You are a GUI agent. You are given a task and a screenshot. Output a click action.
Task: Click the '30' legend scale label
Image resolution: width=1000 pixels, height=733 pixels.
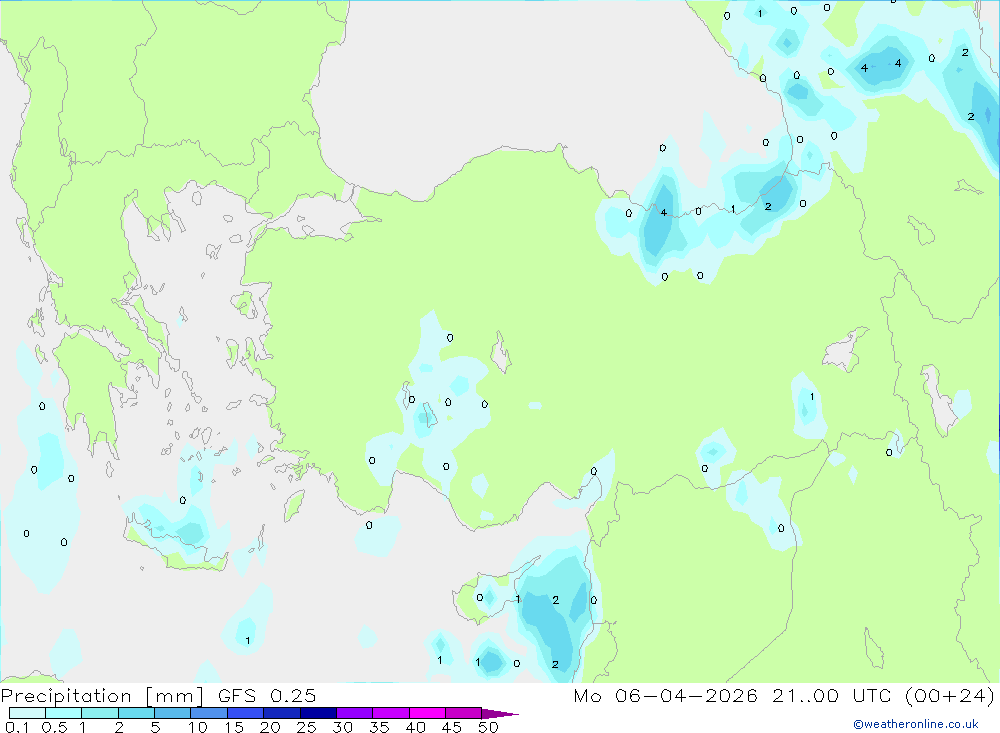coord(343,727)
